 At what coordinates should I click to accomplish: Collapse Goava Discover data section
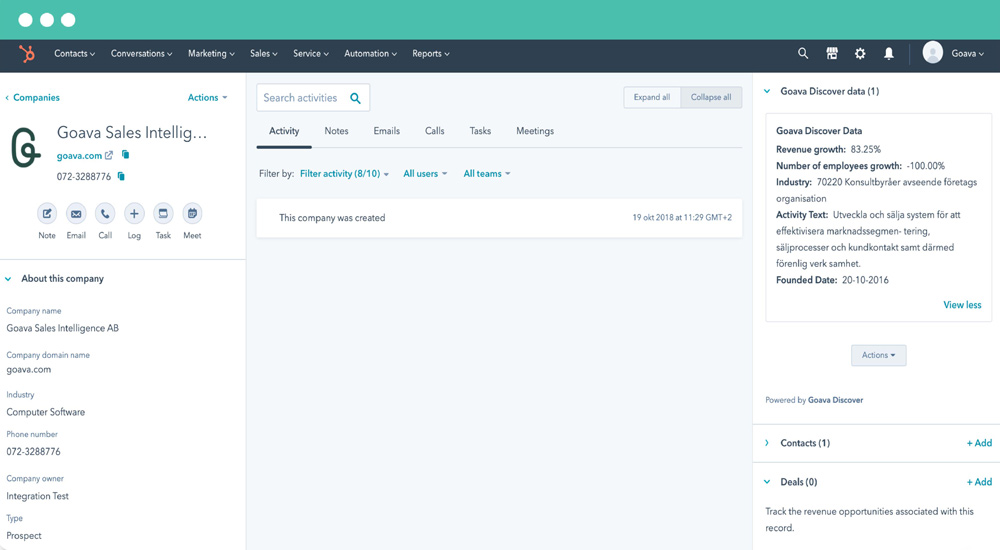(x=767, y=91)
